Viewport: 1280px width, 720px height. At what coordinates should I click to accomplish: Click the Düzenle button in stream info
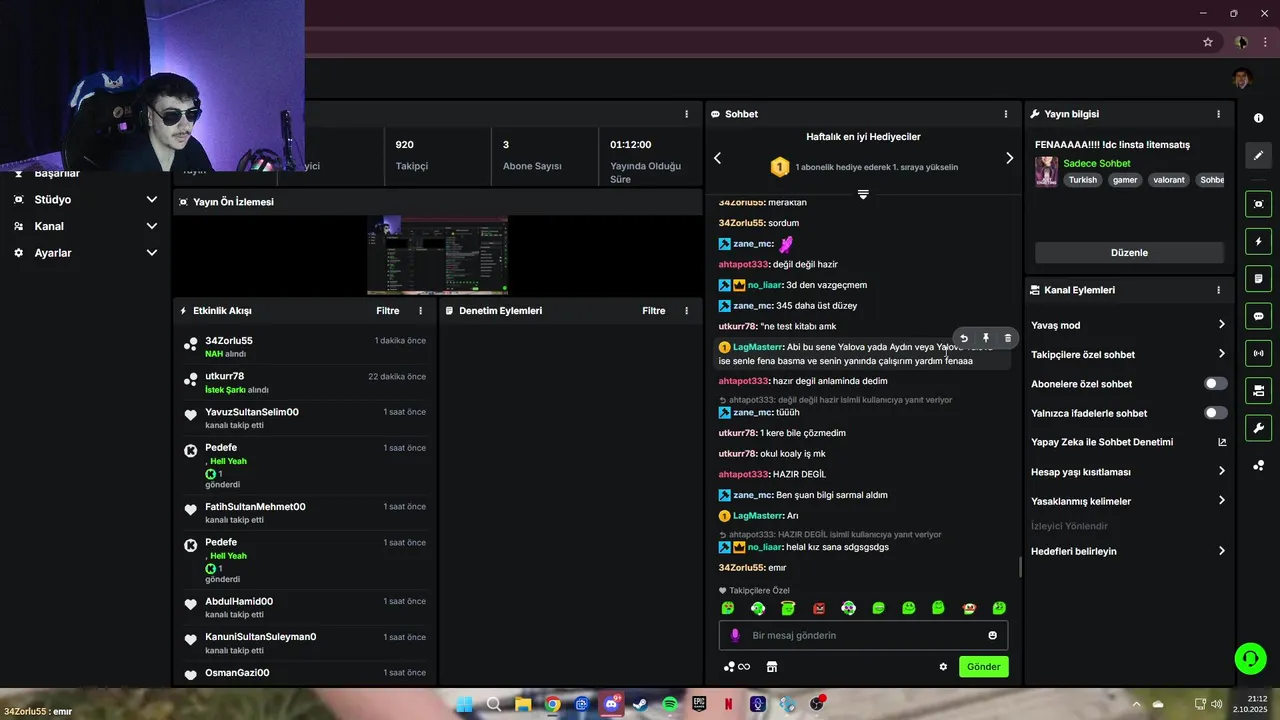pyautogui.click(x=1129, y=253)
